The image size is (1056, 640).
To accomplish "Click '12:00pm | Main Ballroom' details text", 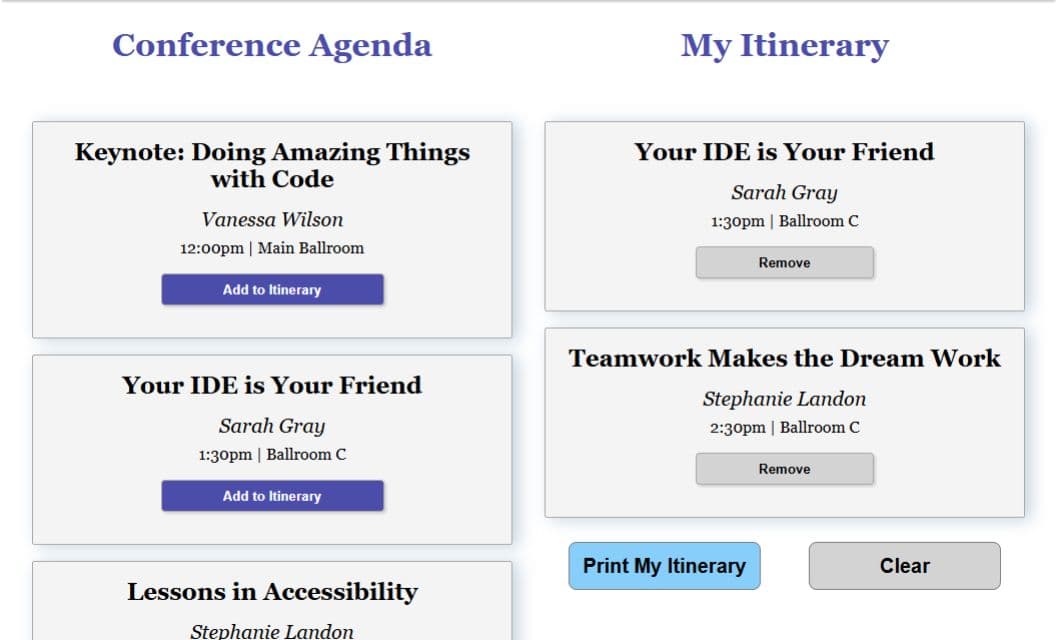I will (x=272, y=249).
